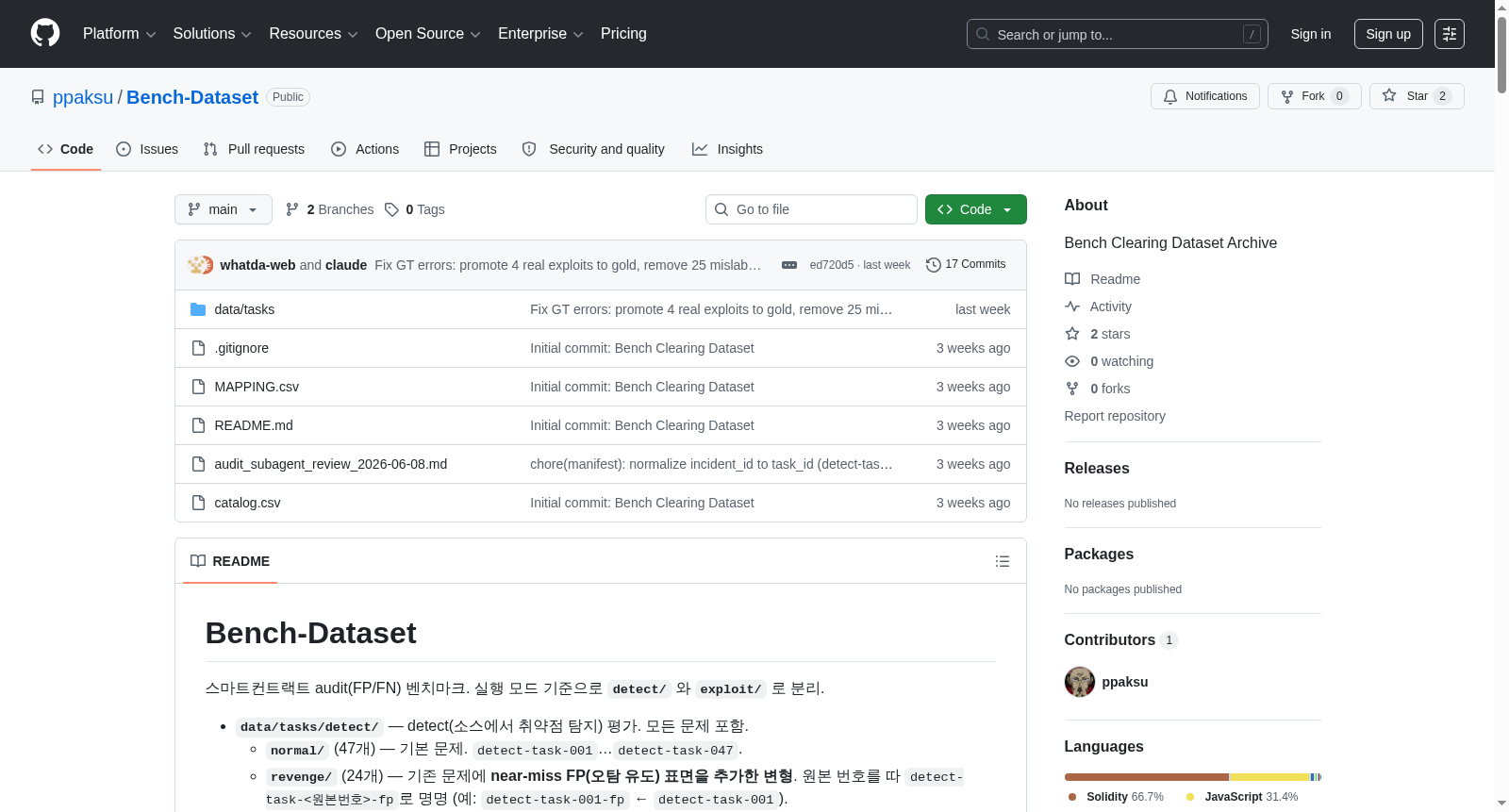
Task: Click the fork icon in the Fork button
Action: tap(1287, 96)
